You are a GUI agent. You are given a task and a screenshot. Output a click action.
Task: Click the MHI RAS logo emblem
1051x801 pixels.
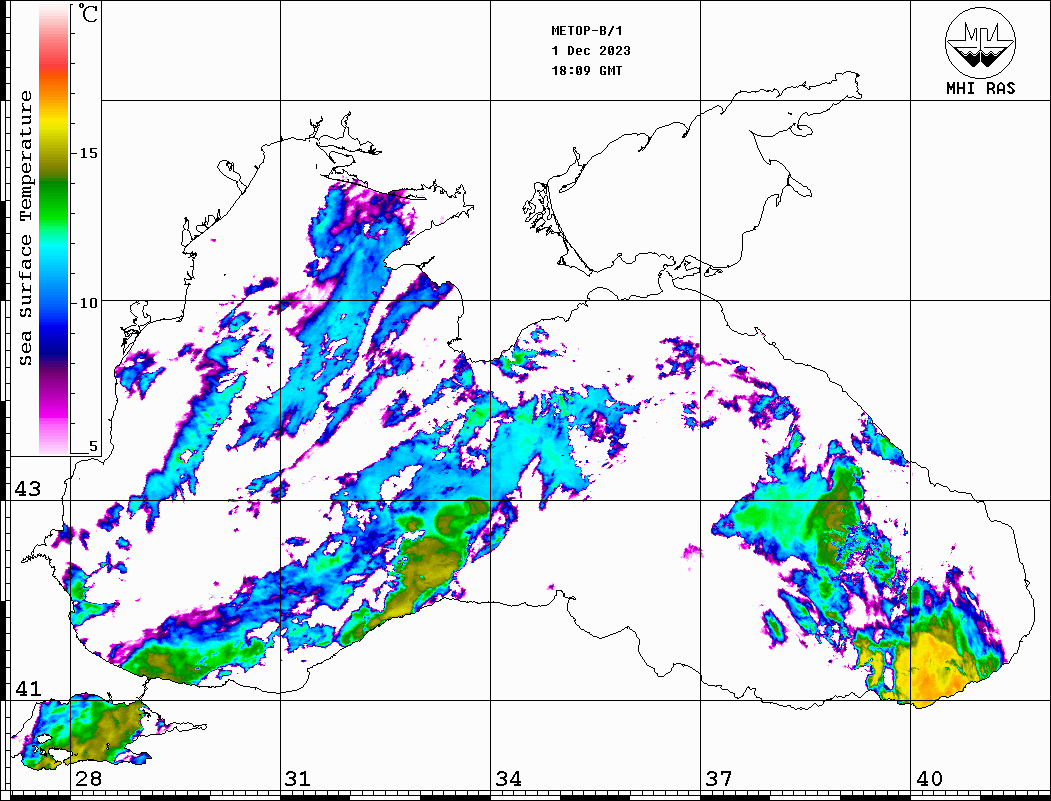(981, 42)
